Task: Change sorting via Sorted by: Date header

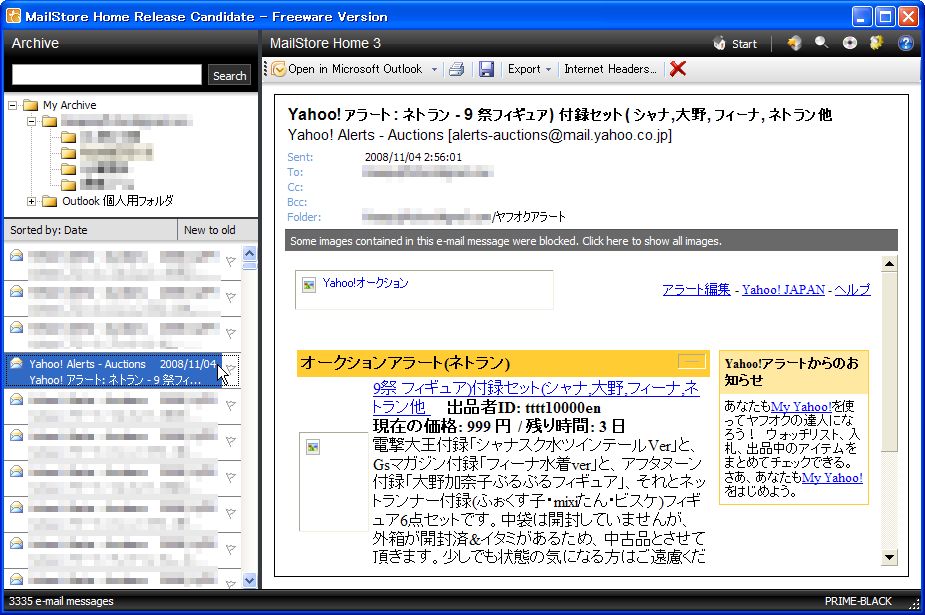Action: coord(91,230)
